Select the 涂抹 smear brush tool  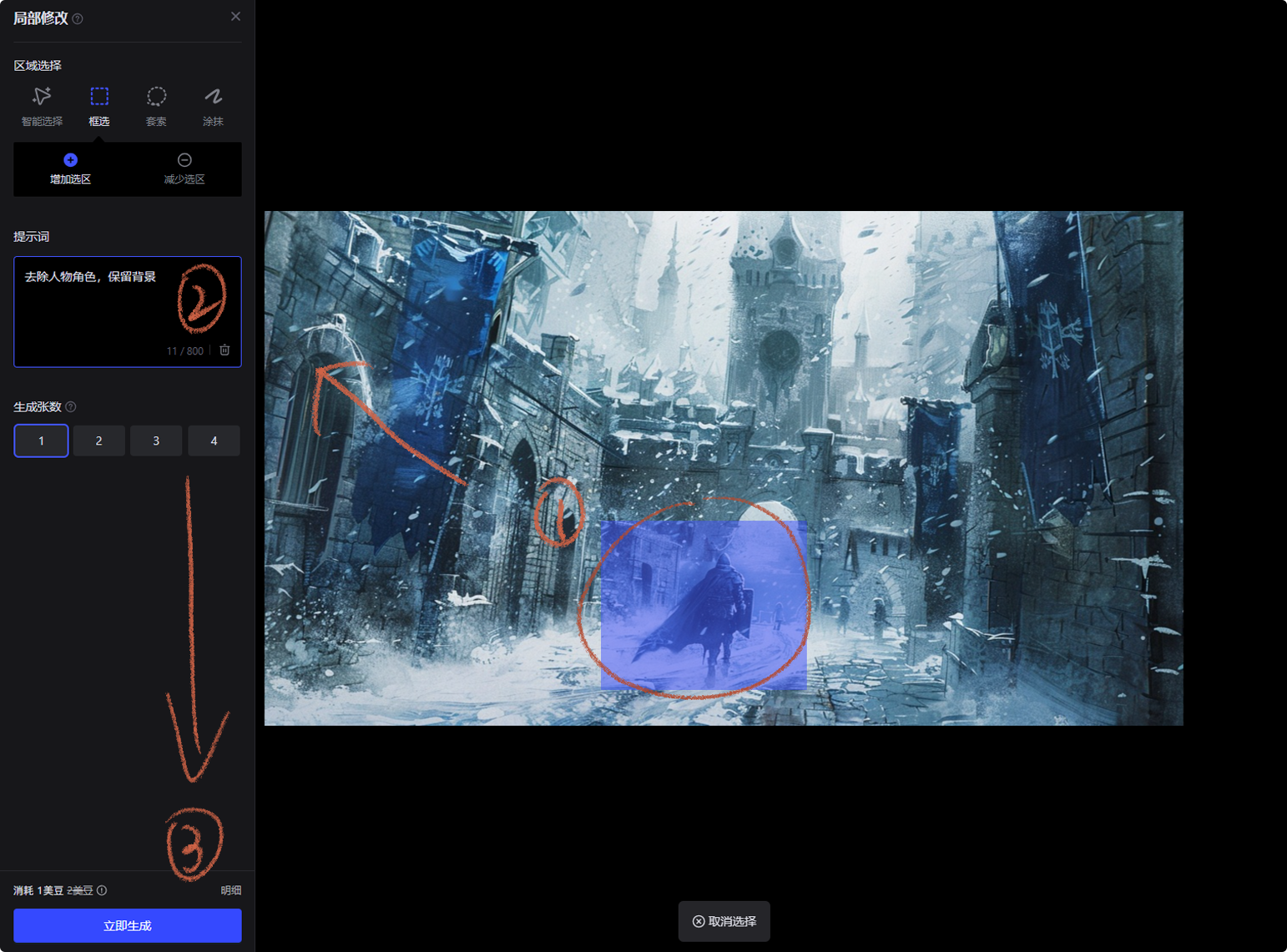213,106
